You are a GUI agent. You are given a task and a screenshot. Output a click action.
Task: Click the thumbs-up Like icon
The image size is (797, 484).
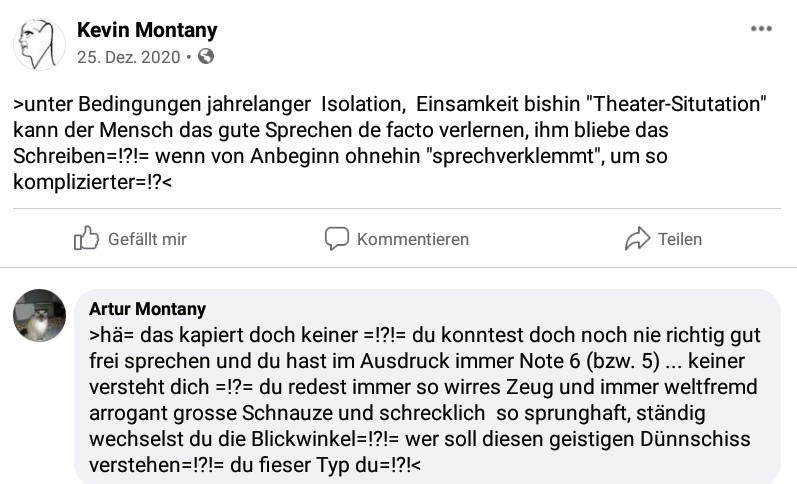pos(88,239)
